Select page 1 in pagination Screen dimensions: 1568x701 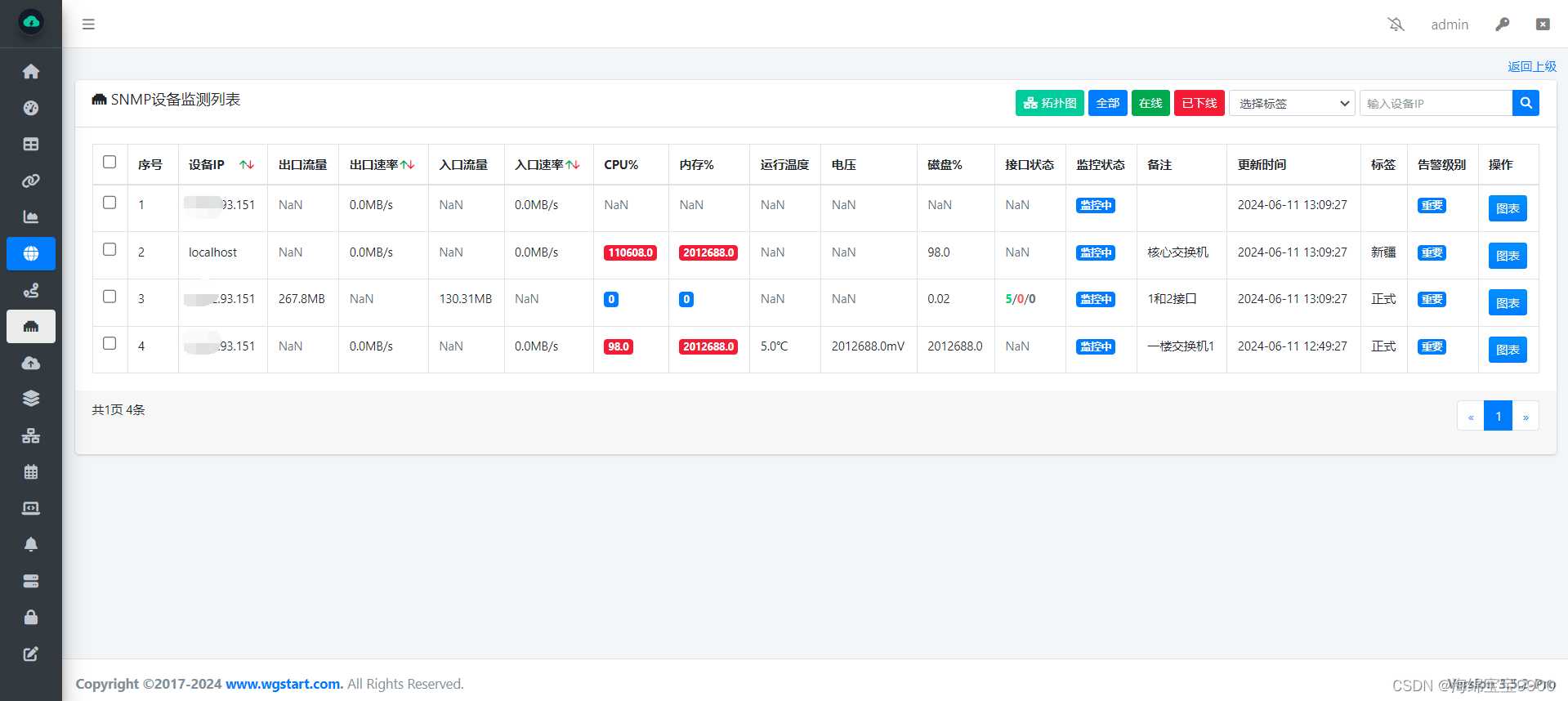pyautogui.click(x=1499, y=416)
